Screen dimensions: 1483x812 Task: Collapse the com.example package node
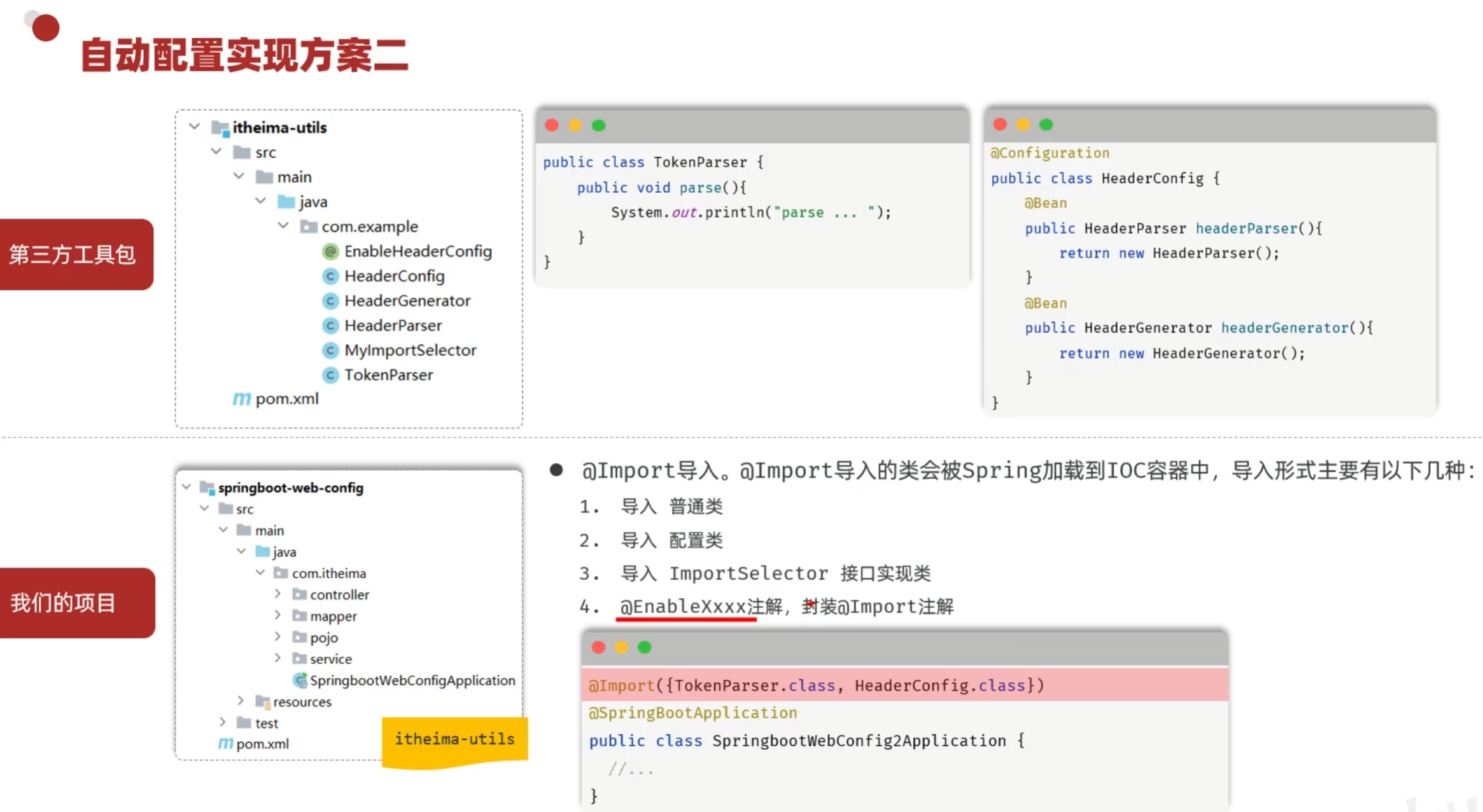point(283,226)
